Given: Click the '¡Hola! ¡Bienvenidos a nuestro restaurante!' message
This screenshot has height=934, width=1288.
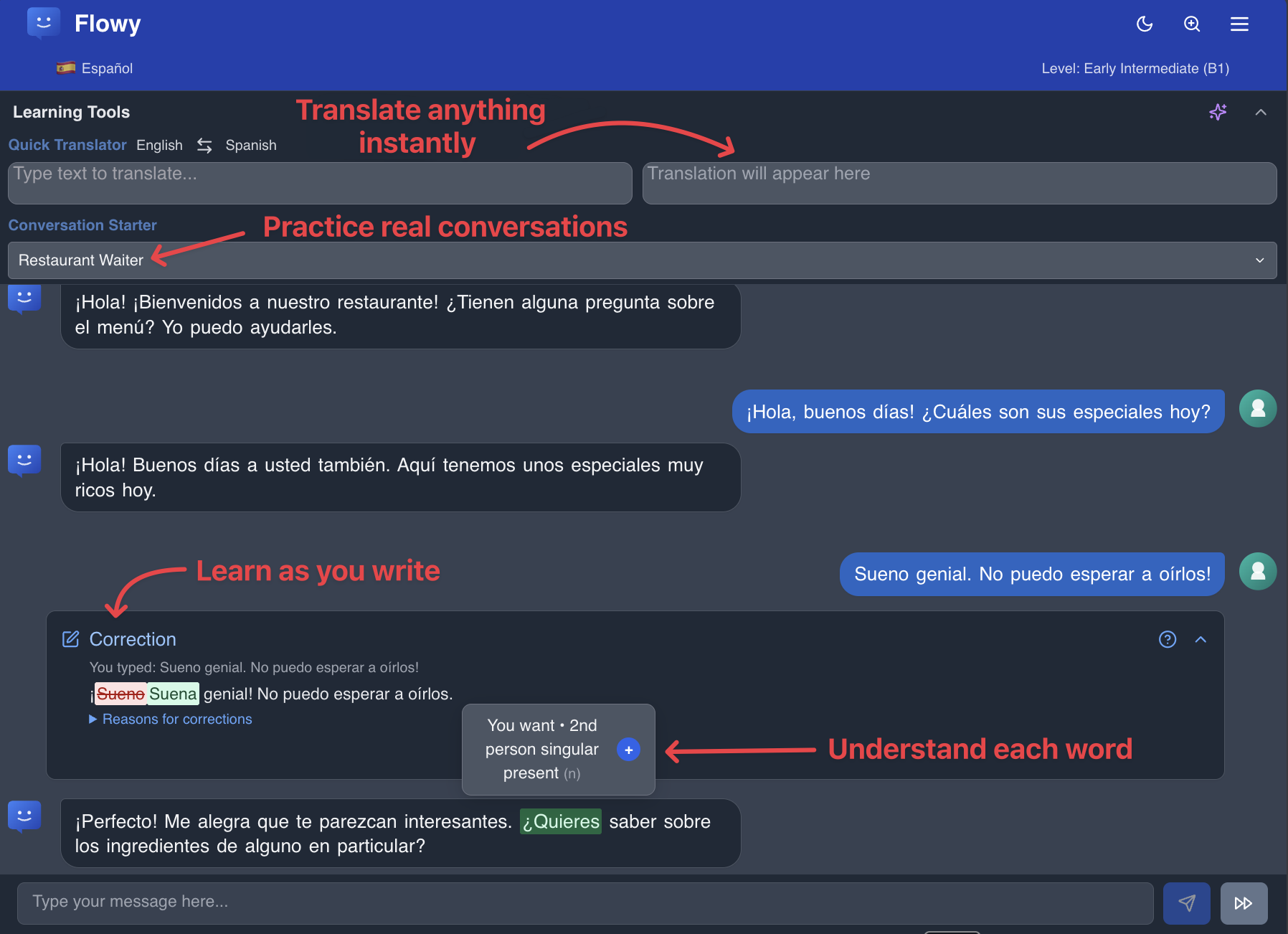Looking at the screenshot, I should [401, 315].
